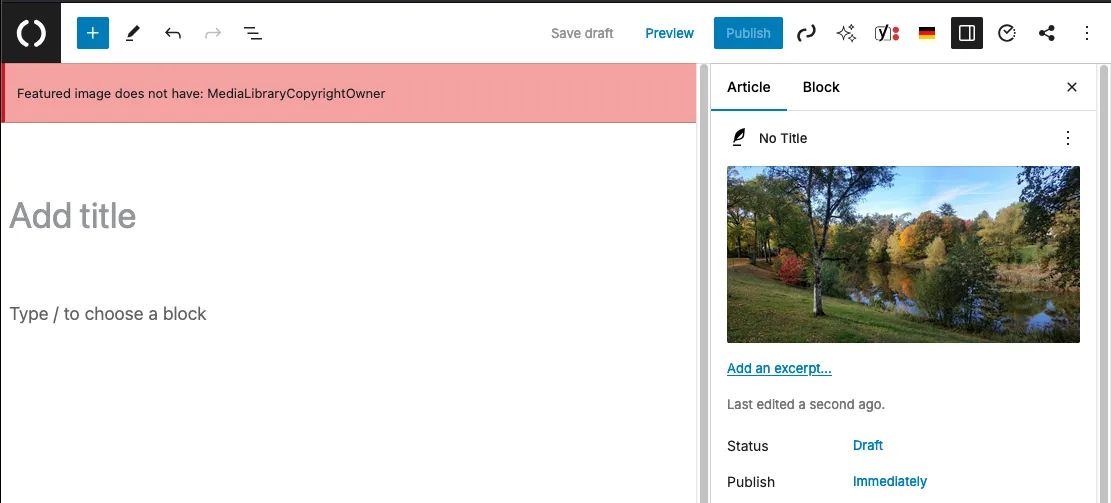Screen dimensions: 1111x503
Task: Change publish date from Immediately
Action: click(x=889, y=481)
